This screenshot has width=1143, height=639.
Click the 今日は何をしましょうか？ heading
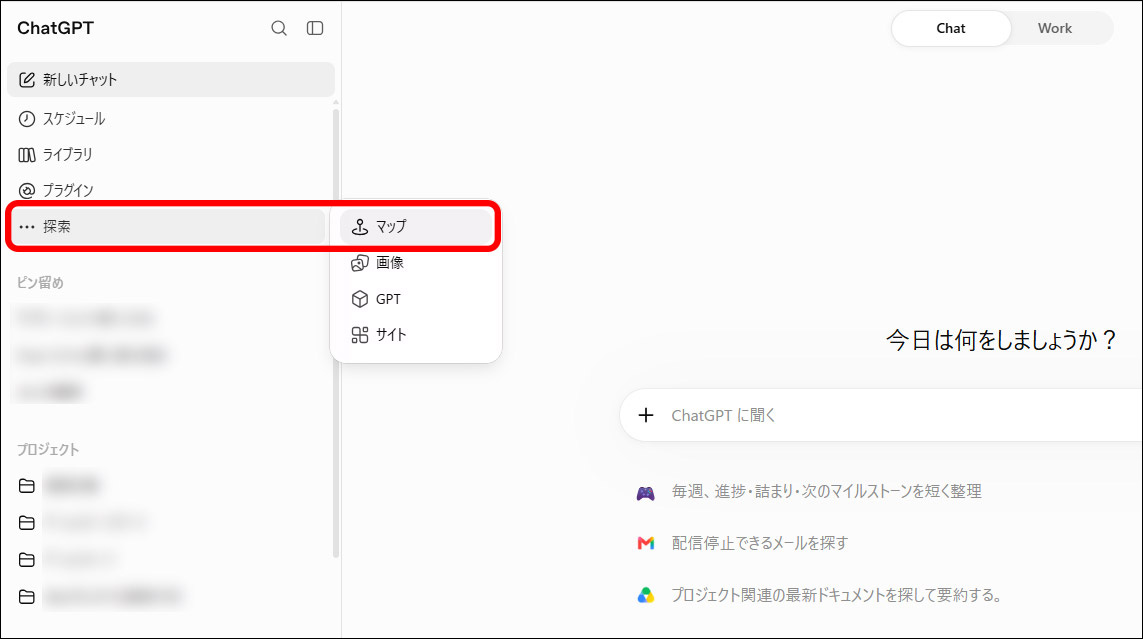point(1002,340)
